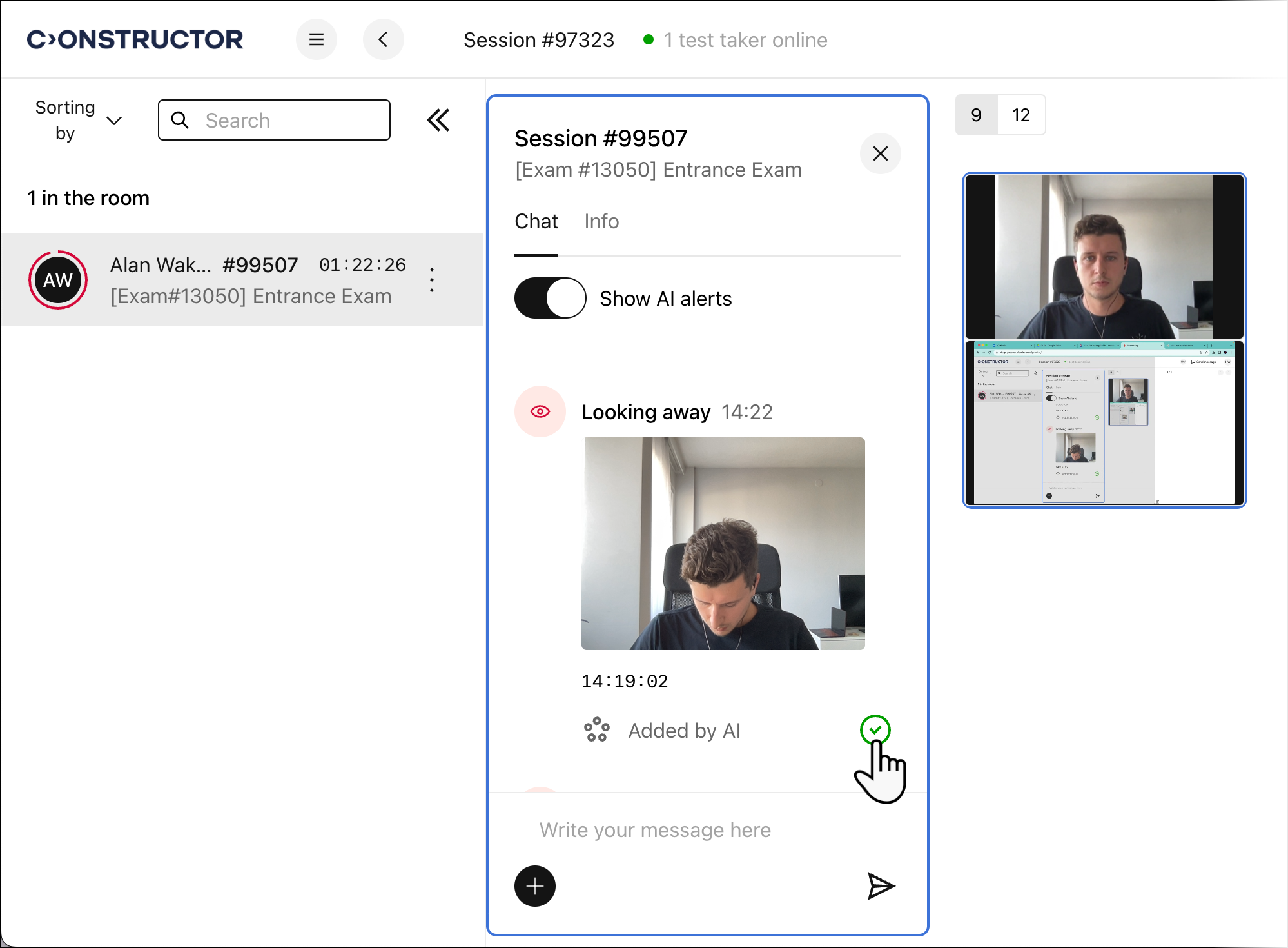Open the hamburger menu in the header
The width and height of the screenshot is (1288, 948).
pos(316,40)
